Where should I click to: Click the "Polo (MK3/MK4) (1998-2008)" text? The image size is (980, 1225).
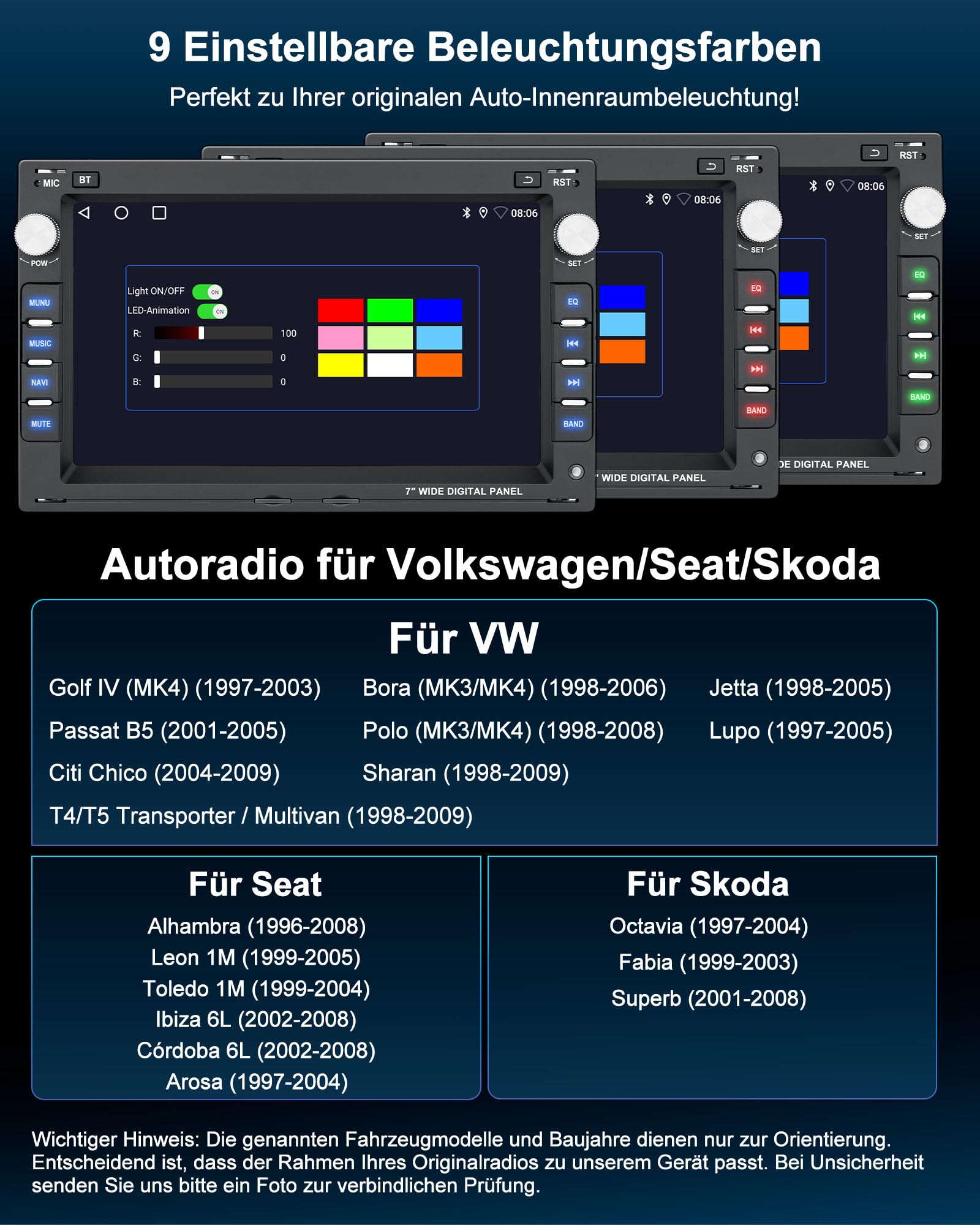[x=513, y=731]
